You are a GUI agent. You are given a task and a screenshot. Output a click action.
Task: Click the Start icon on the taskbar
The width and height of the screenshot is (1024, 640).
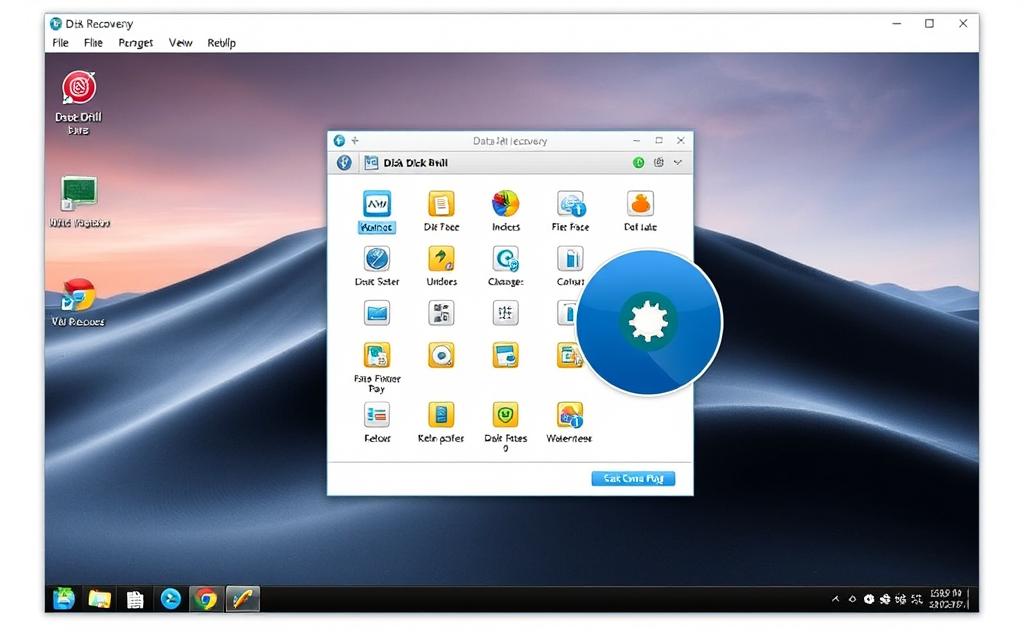[x=63, y=599]
